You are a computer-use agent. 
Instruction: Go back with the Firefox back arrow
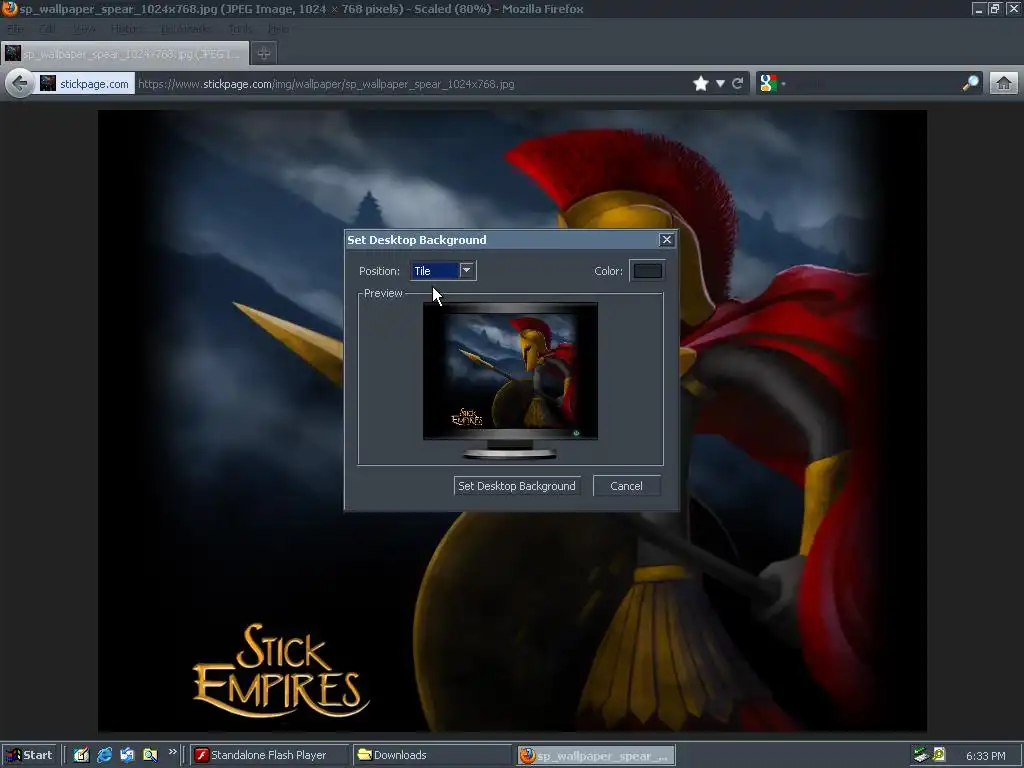point(20,84)
